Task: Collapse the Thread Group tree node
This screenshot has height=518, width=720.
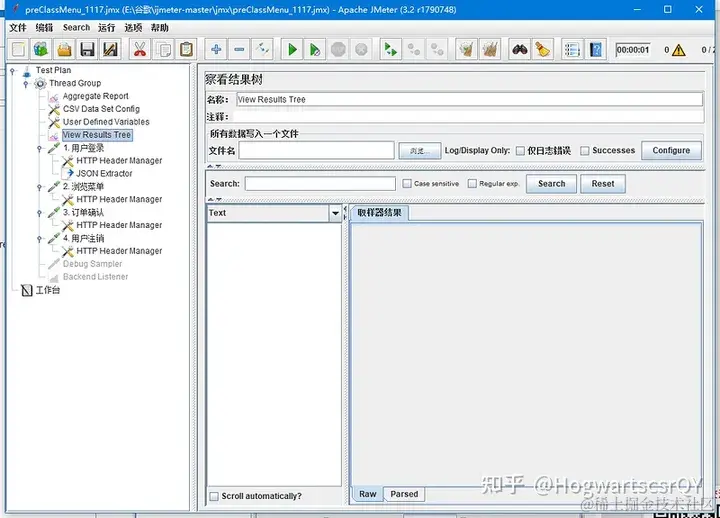Action: click(x=26, y=84)
